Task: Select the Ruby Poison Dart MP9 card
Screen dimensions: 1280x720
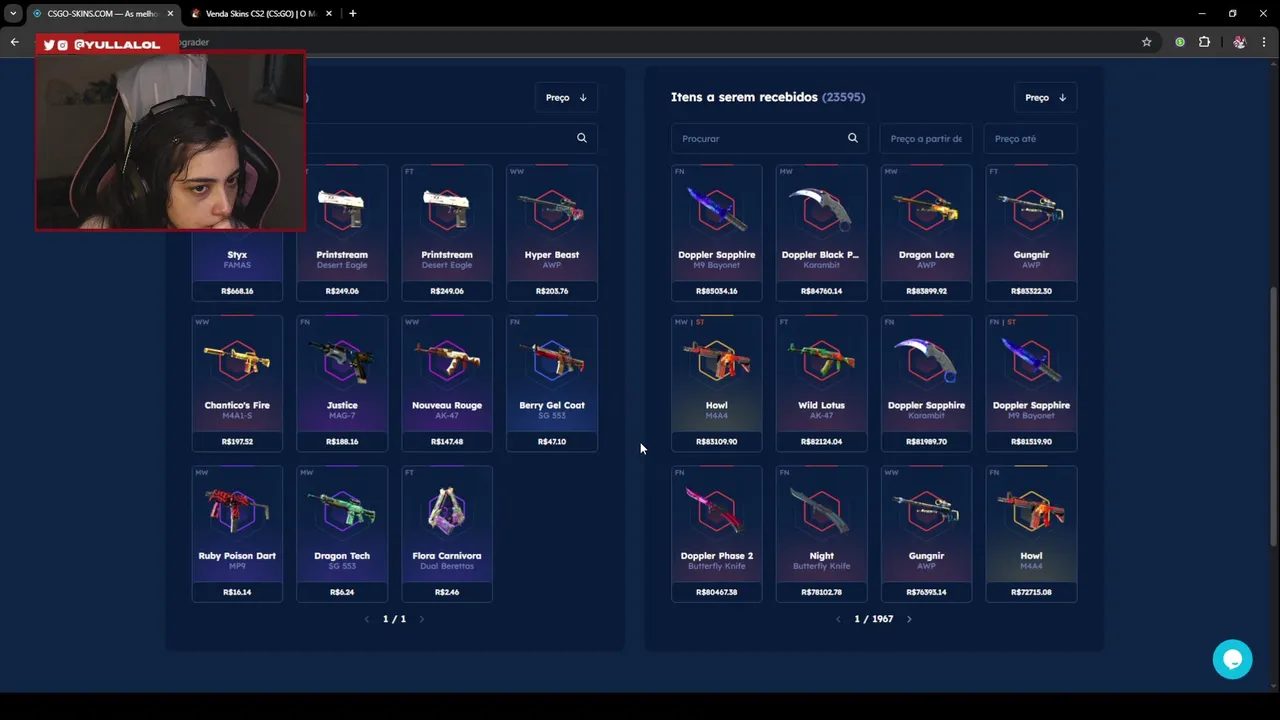Action: [x=237, y=534]
